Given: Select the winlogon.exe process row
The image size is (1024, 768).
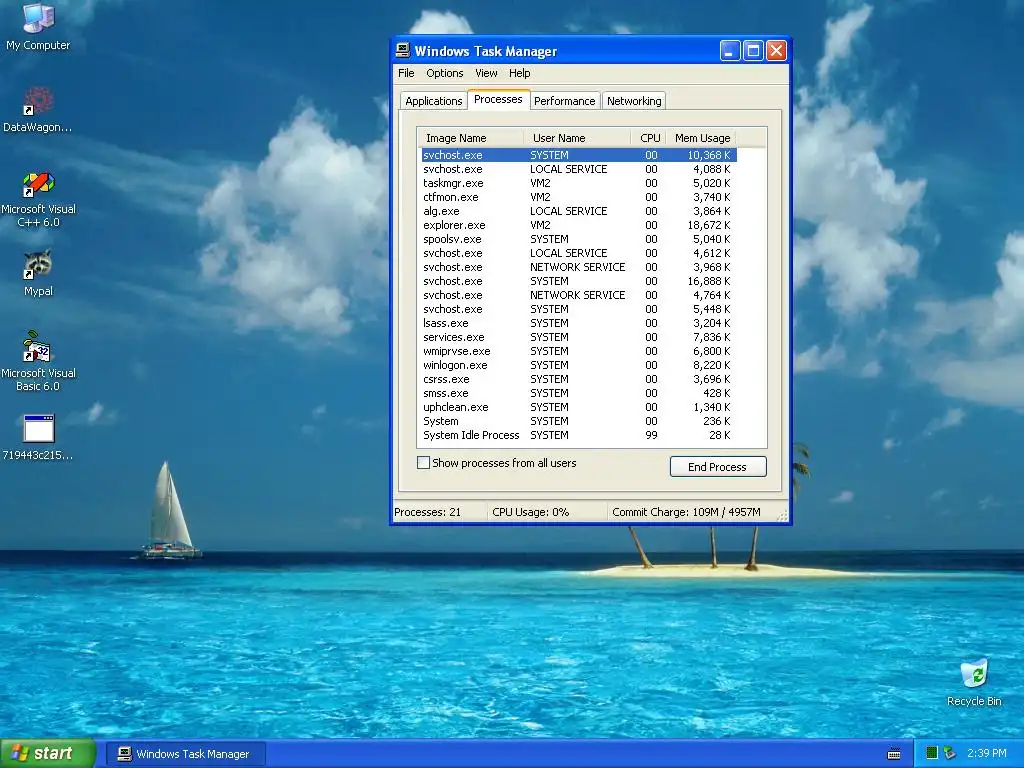Looking at the screenshot, I should pyautogui.click(x=579, y=365).
